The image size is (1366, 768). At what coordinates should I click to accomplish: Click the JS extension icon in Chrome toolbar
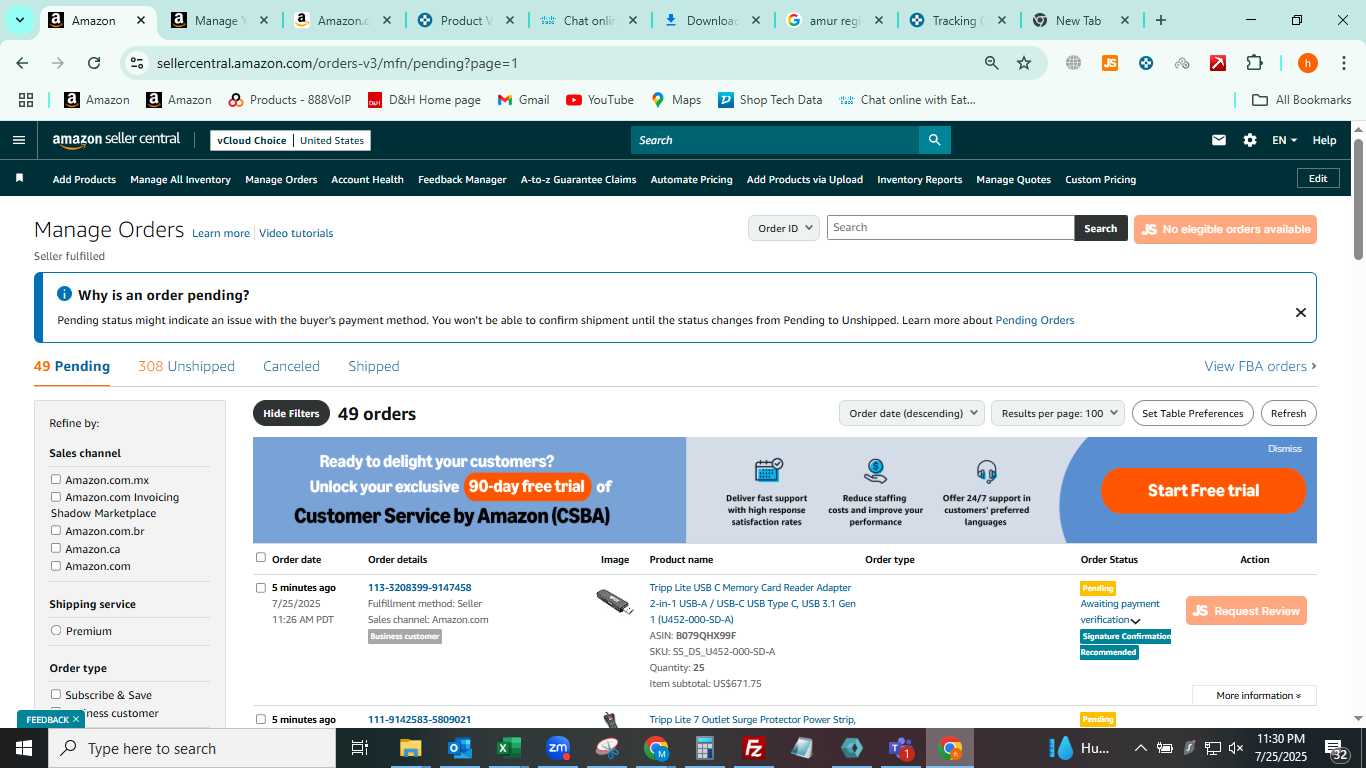(1109, 63)
